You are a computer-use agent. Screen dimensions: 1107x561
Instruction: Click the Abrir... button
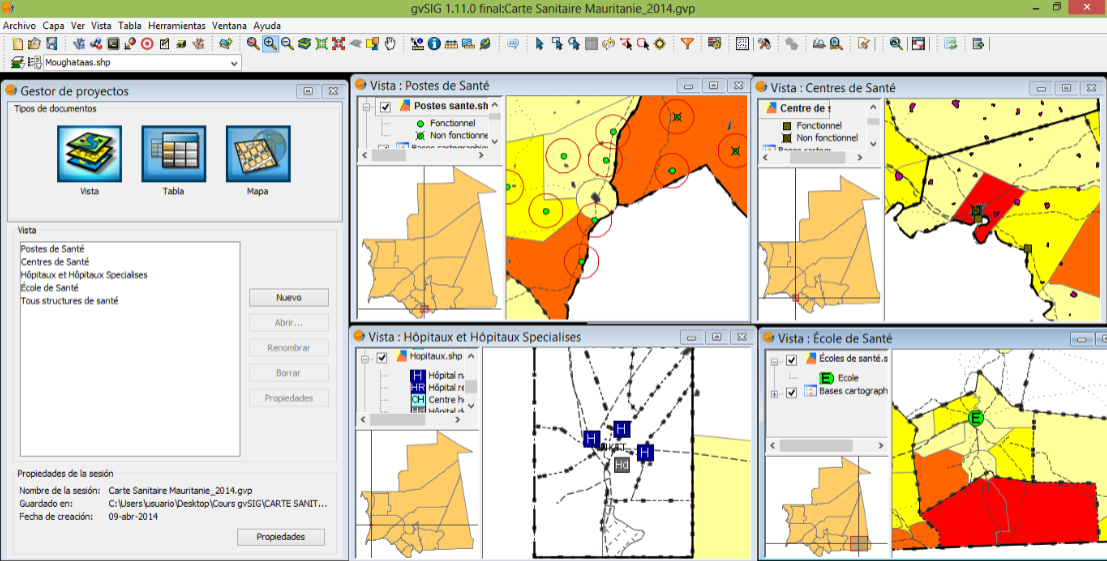tap(289, 322)
